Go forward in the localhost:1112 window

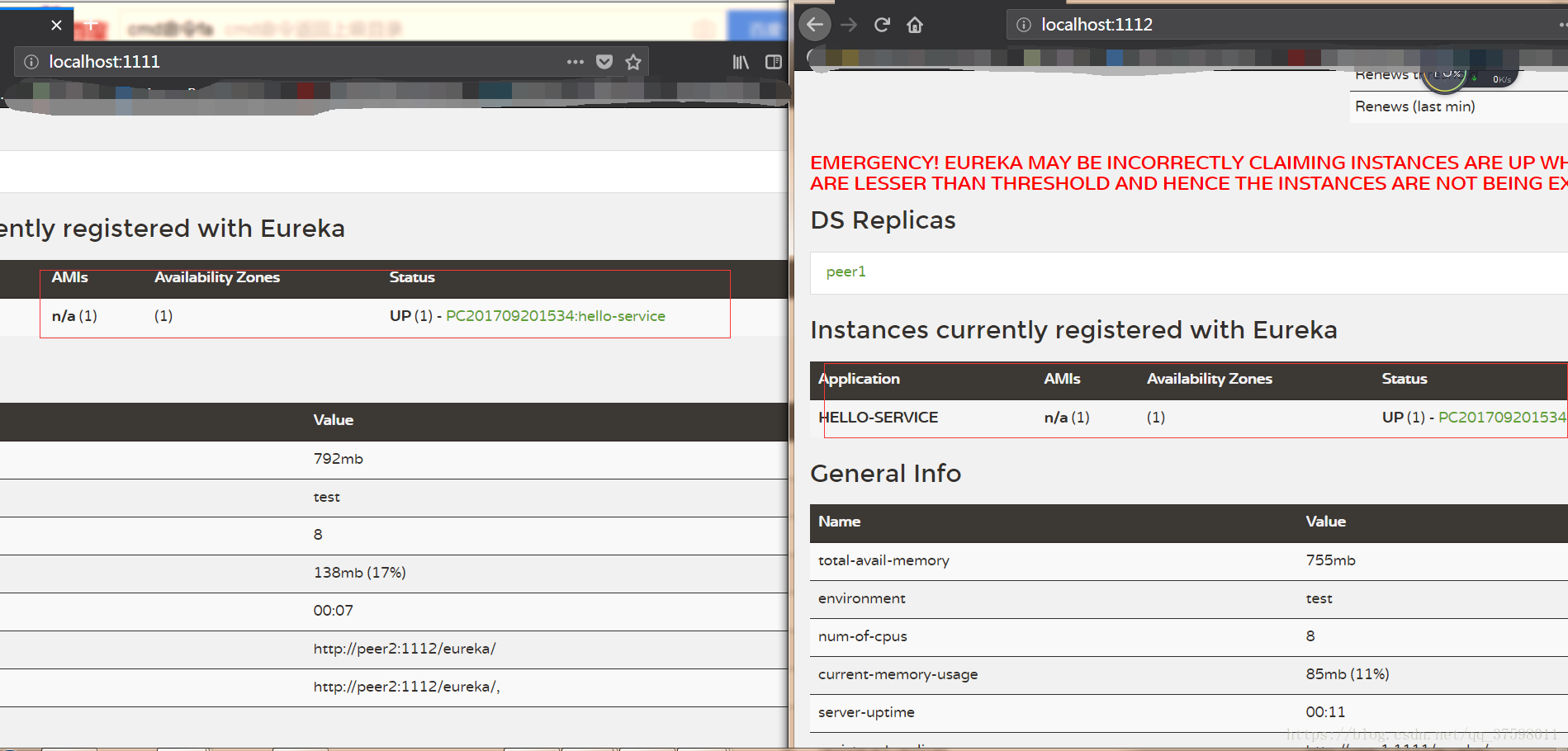849,25
